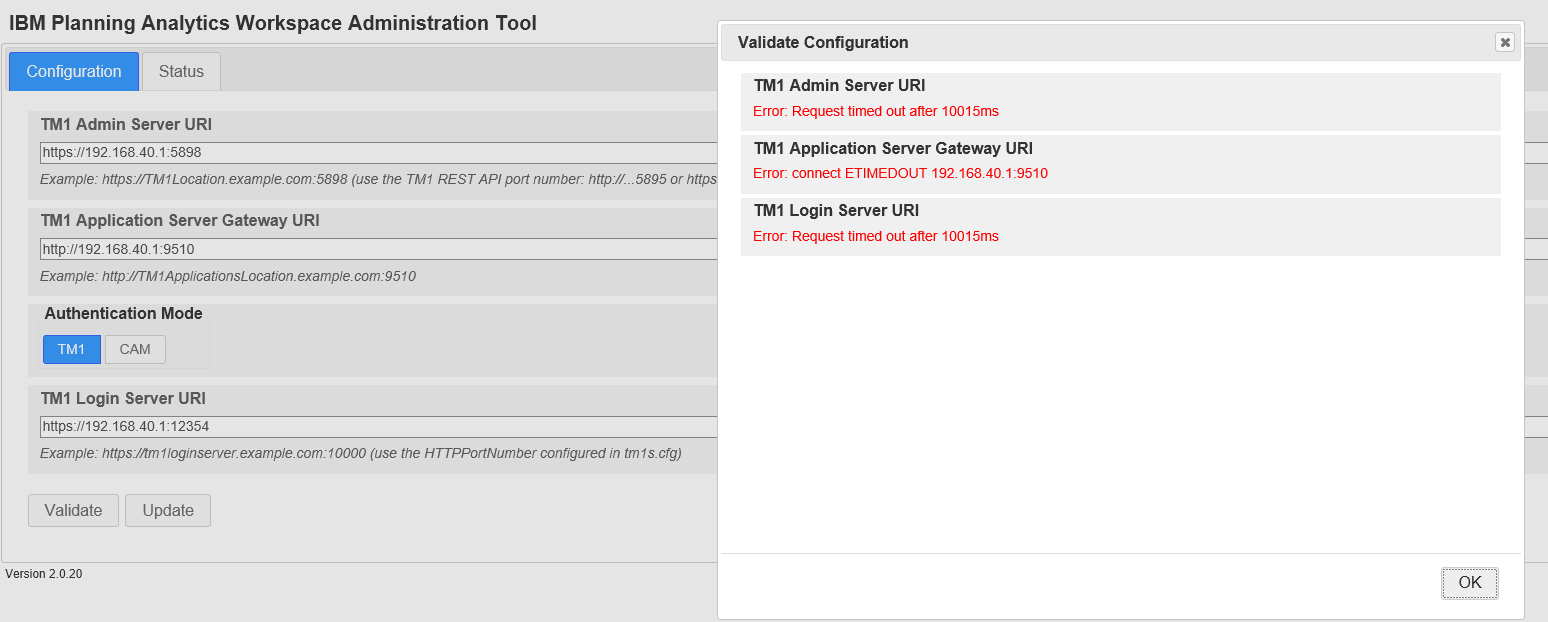This screenshot has height=622, width=1548.
Task: Focus TM1 Application Server Gateway URI field
Action: click(x=379, y=249)
